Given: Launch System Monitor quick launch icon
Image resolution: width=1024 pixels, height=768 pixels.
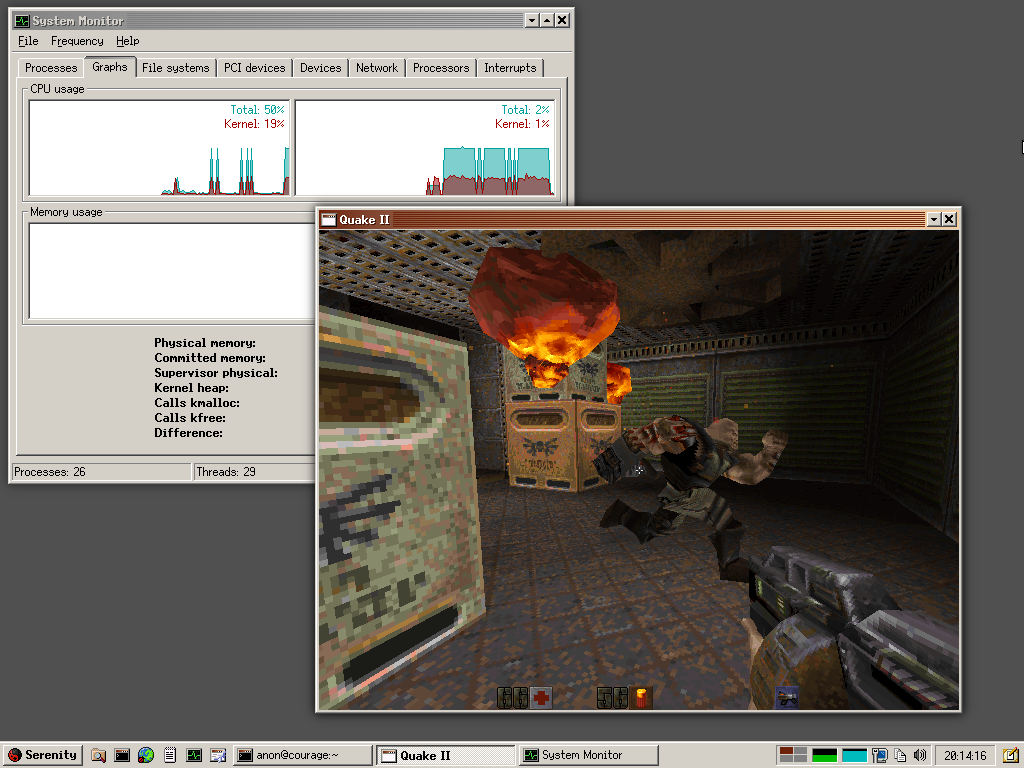Looking at the screenshot, I should pyautogui.click(x=194, y=756).
